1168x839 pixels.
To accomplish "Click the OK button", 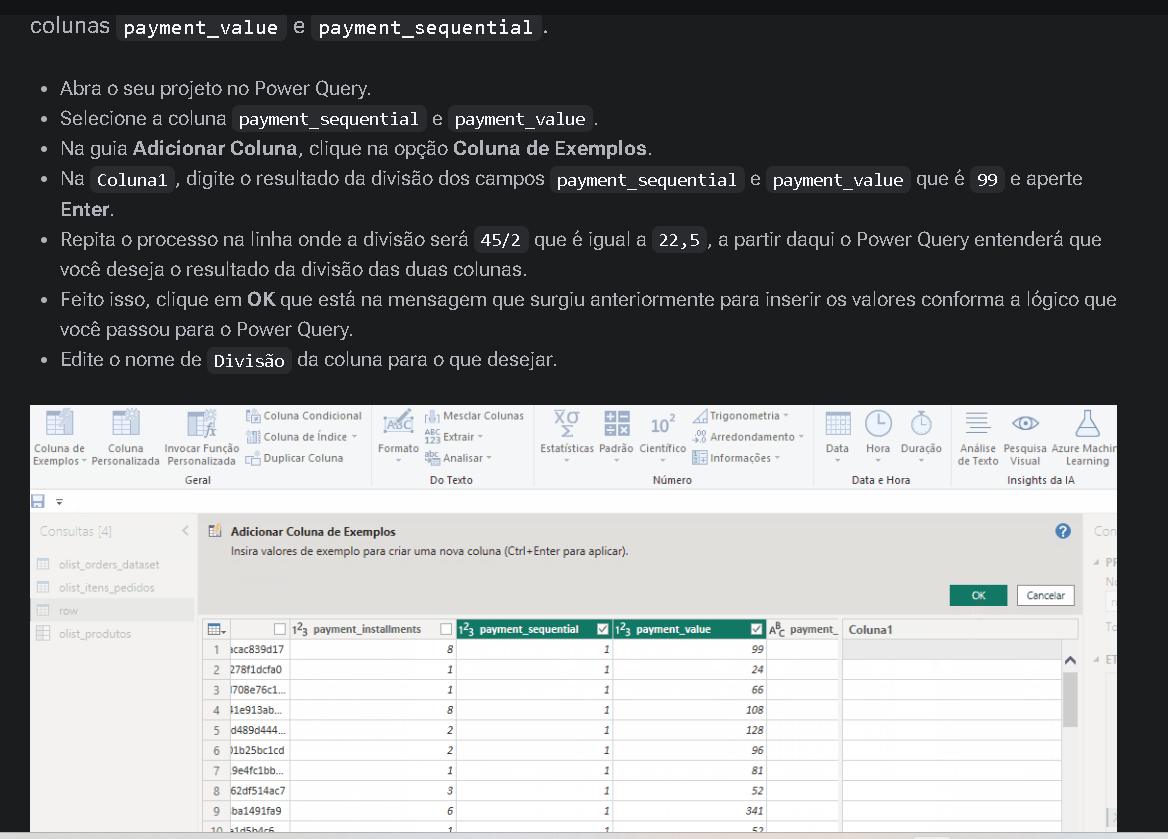I will coord(978,595).
